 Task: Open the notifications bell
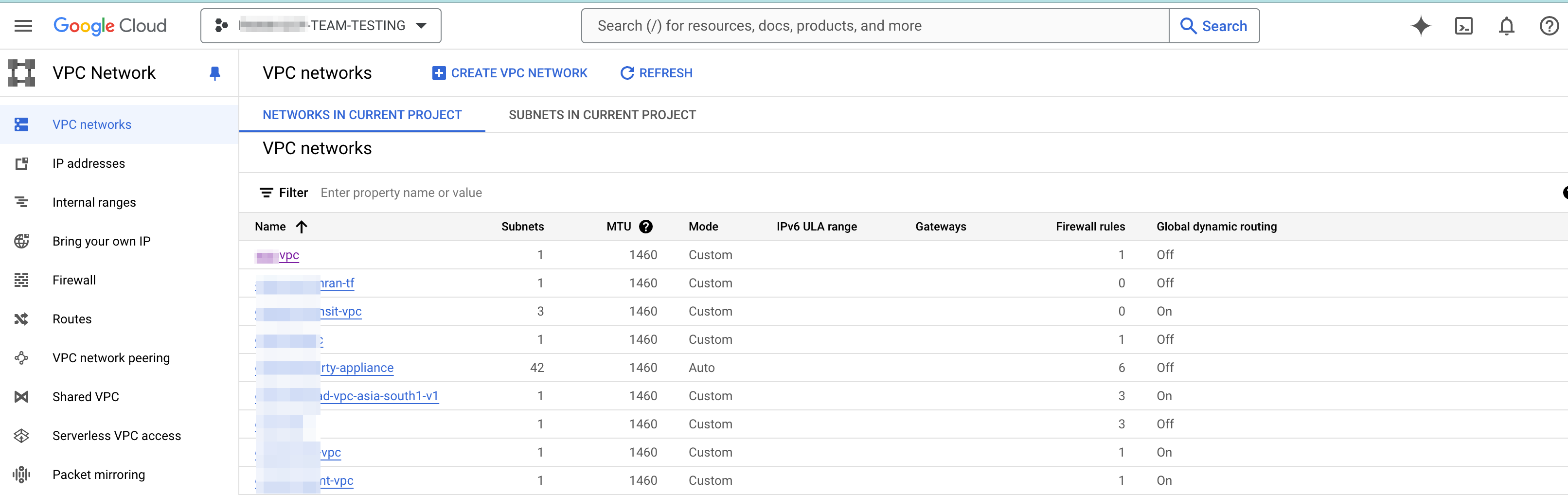click(x=1506, y=26)
